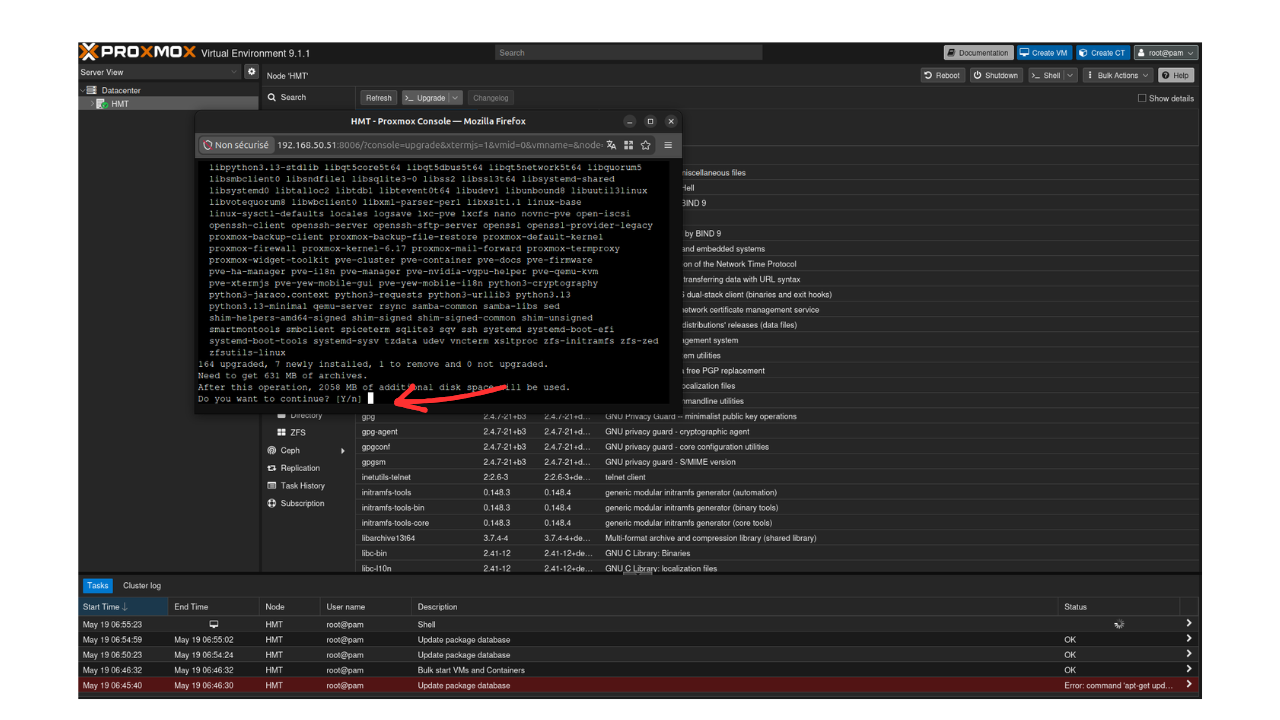Viewport: 1280px width, 720px height.
Task: Click the Firefox bookmark star icon
Action: (646, 145)
